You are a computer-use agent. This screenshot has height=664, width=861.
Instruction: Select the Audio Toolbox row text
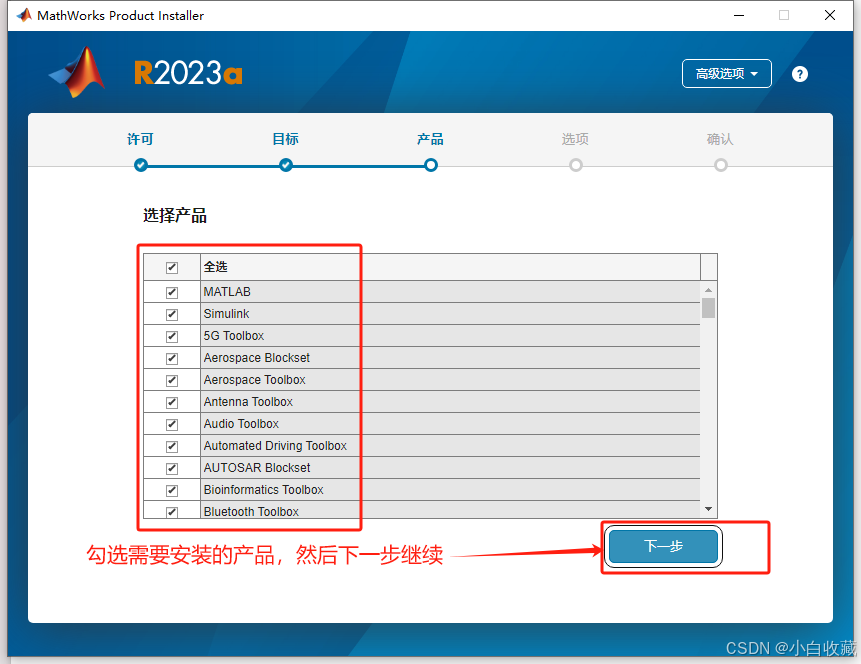(x=241, y=423)
